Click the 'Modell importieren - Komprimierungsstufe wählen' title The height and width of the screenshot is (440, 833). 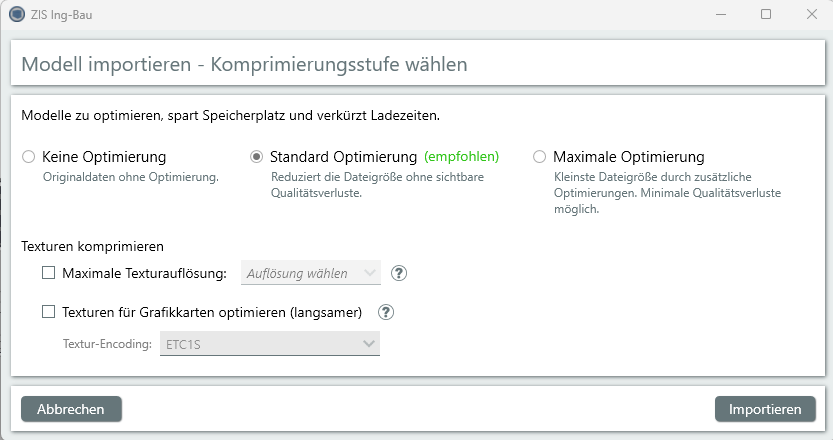[244, 64]
